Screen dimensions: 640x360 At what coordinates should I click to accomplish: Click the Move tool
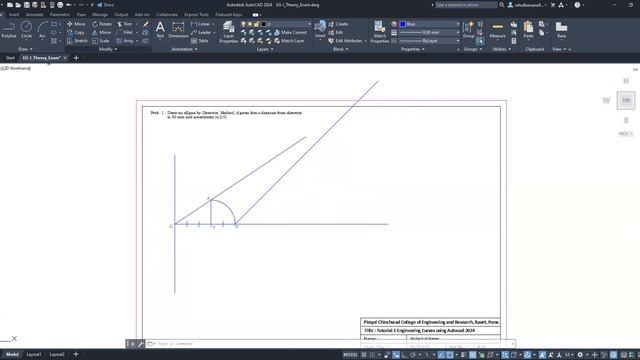[x=76, y=24]
